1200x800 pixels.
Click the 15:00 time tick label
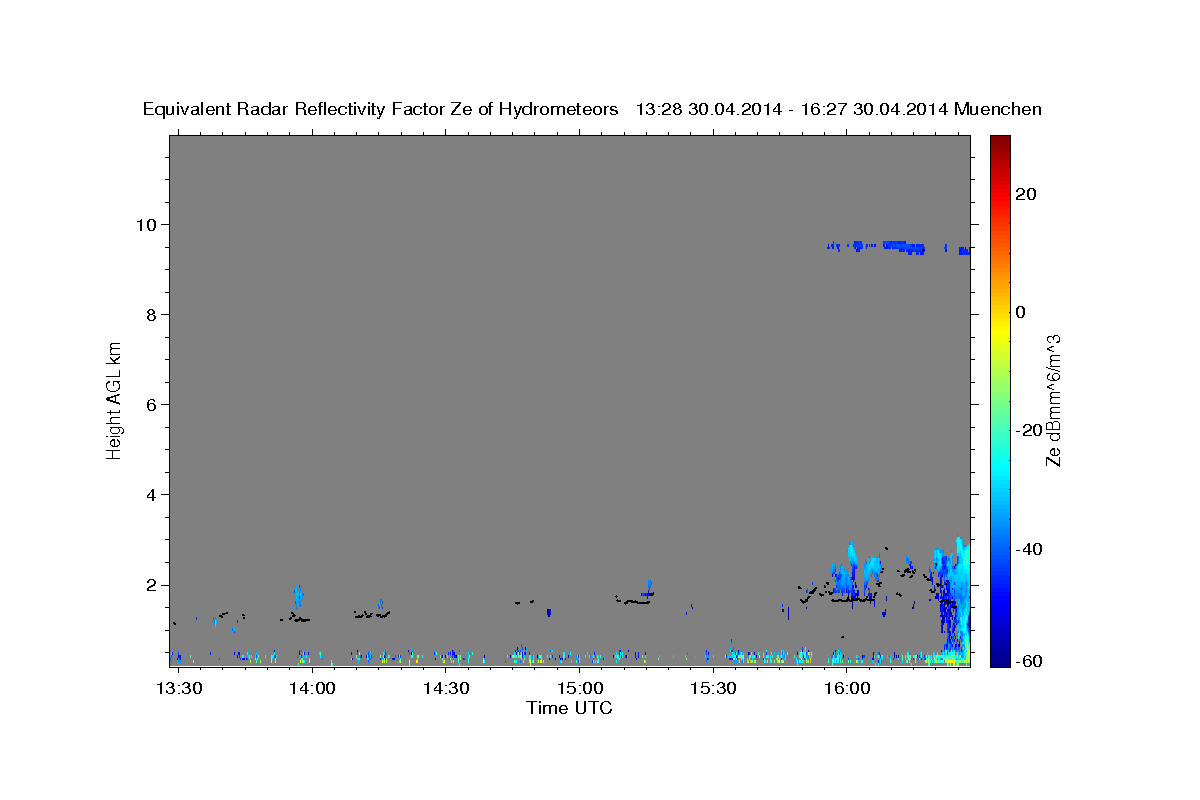tap(580, 688)
